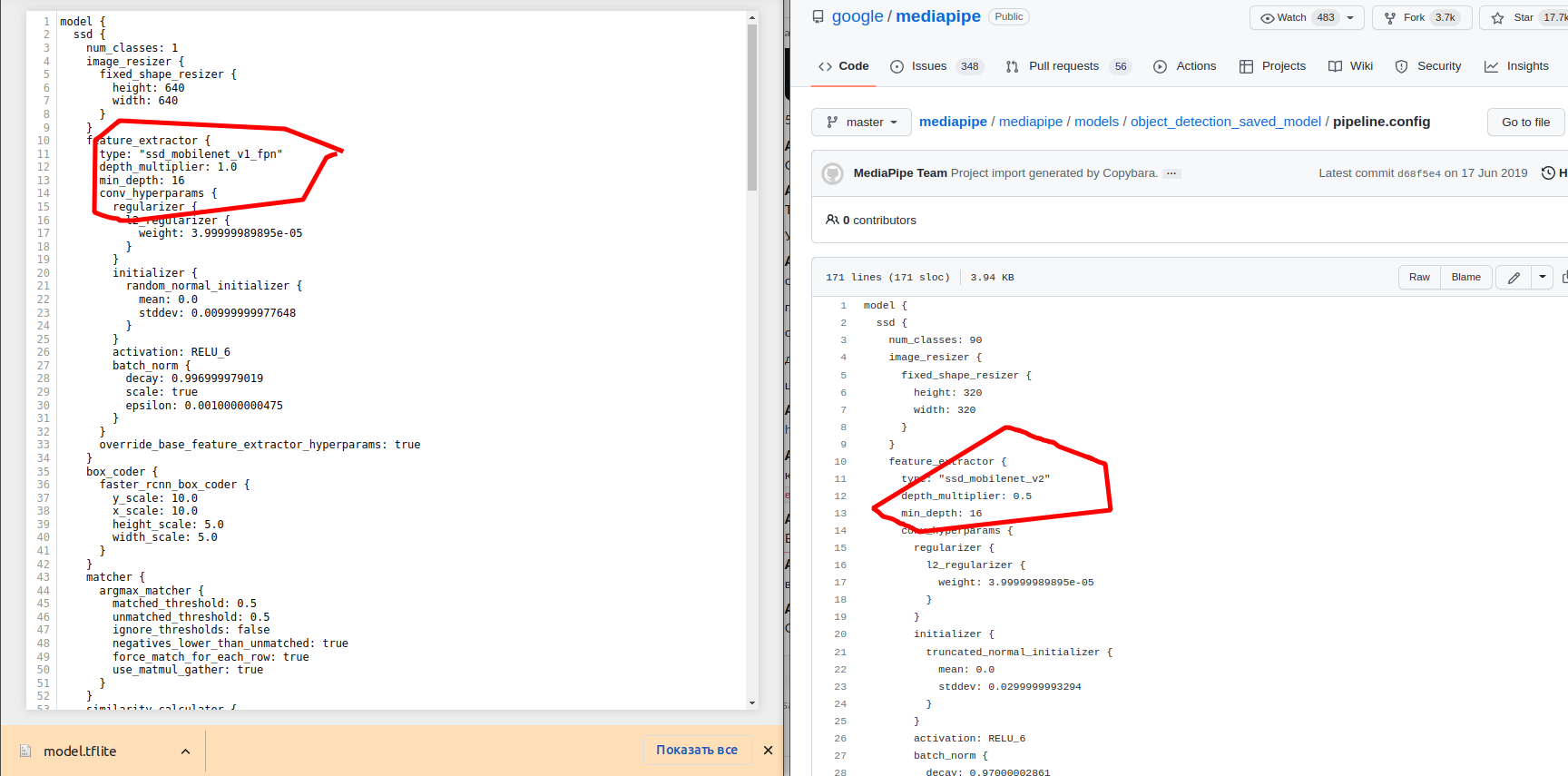Click the Go to file button
The width and height of the screenshot is (1568, 776).
point(1525,122)
